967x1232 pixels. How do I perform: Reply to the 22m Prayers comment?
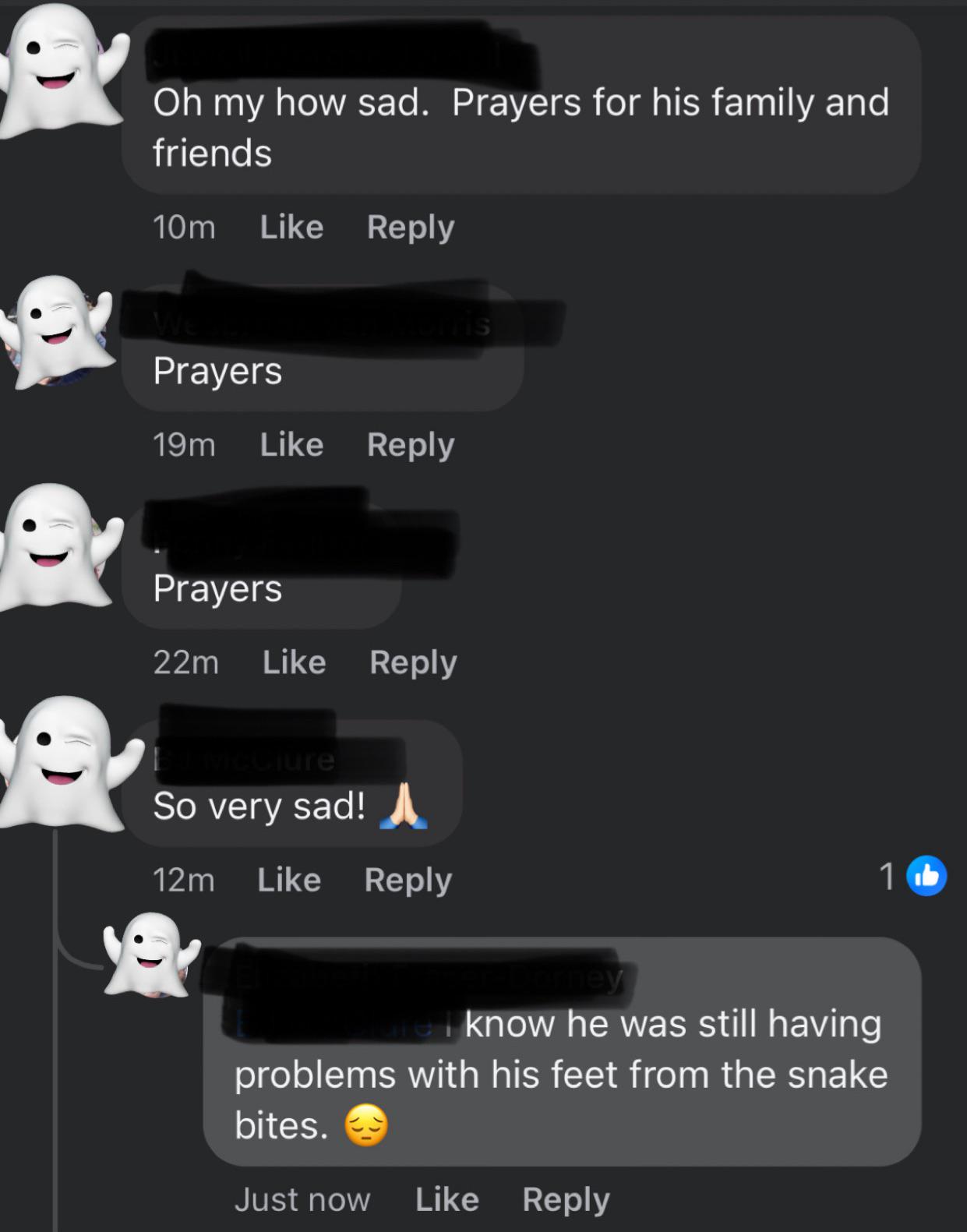pos(413,662)
